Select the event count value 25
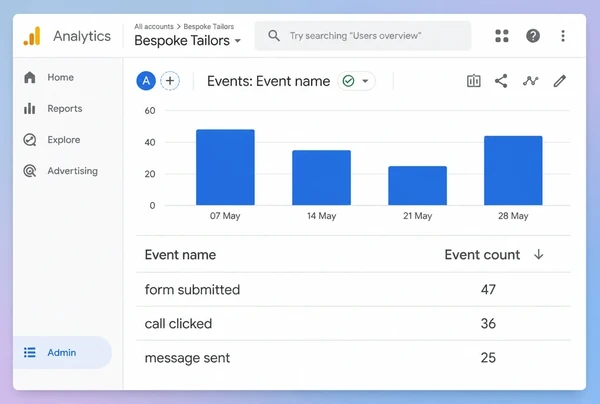The image size is (600, 404). [x=488, y=358]
